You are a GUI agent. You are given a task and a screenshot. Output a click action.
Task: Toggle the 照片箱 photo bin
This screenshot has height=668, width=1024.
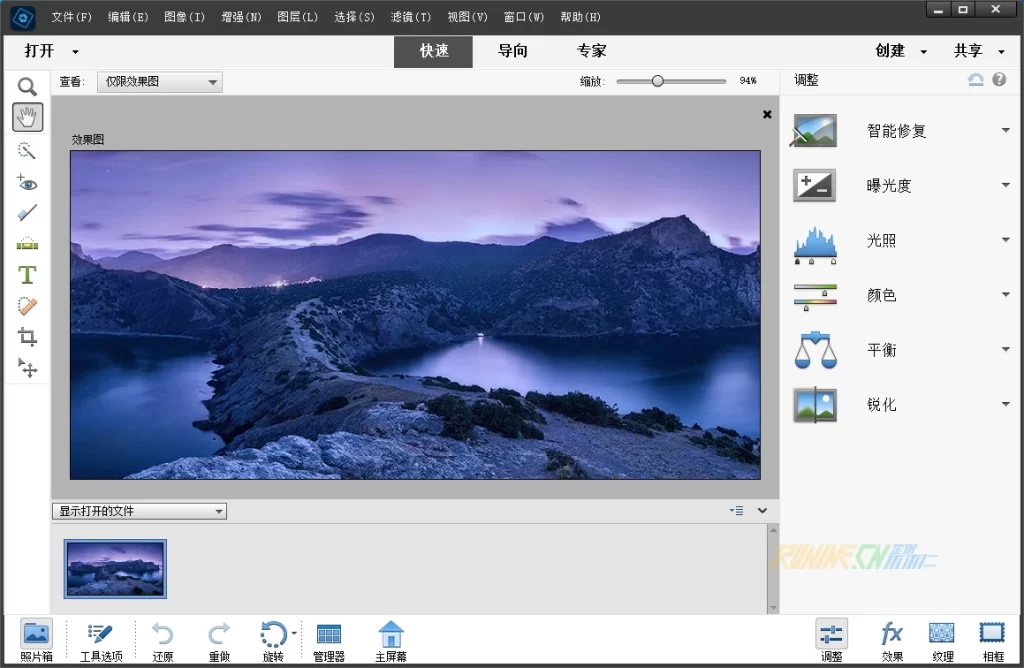pyautogui.click(x=36, y=640)
